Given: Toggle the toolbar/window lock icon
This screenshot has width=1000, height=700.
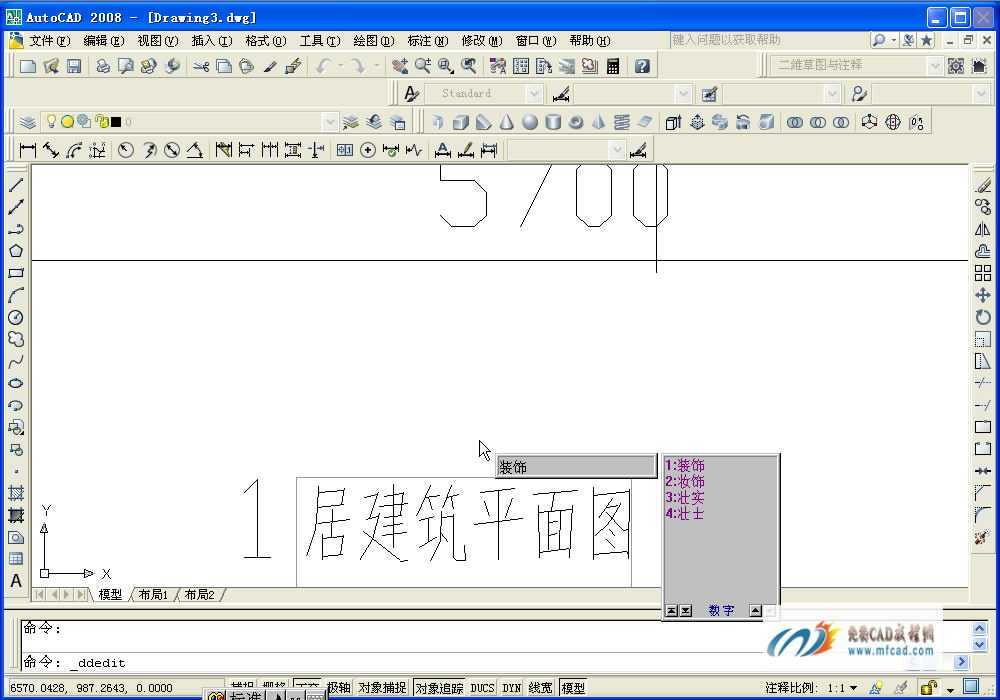Looking at the screenshot, I should [928, 687].
